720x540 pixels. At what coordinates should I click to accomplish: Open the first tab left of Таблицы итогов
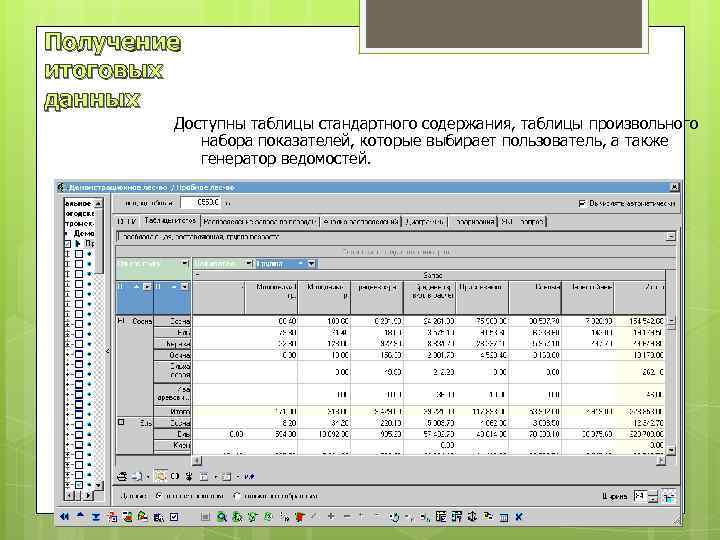[x=127, y=222]
